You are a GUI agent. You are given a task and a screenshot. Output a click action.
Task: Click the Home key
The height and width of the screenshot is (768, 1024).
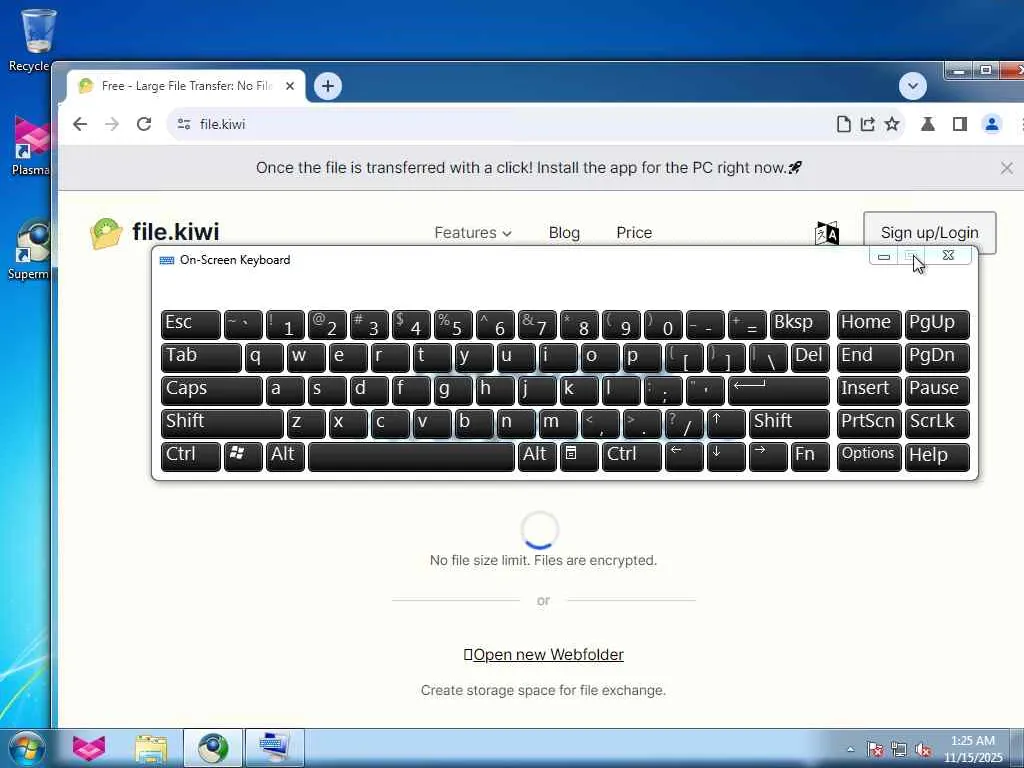[x=869, y=325]
